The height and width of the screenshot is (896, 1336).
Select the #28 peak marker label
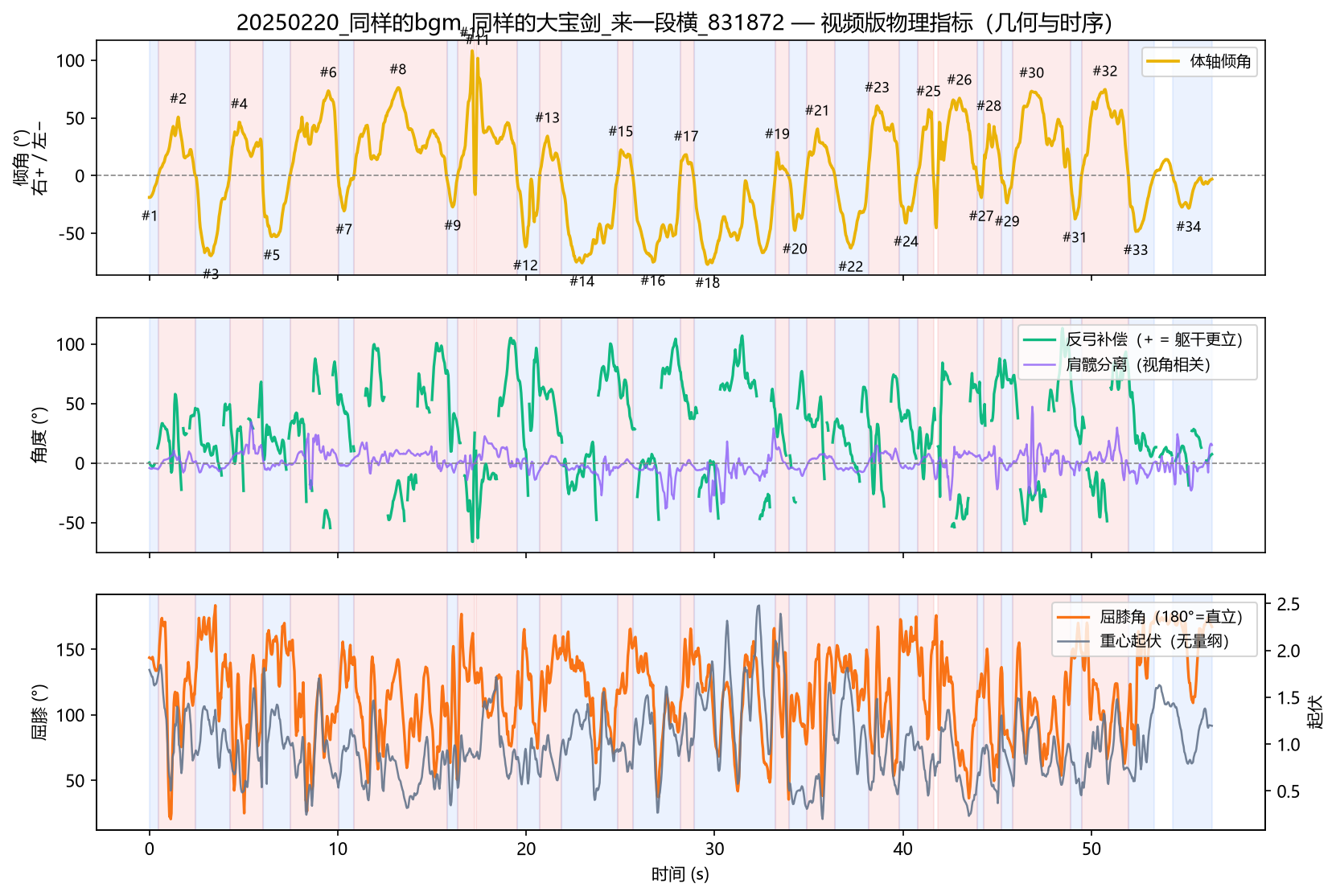[x=989, y=105]
